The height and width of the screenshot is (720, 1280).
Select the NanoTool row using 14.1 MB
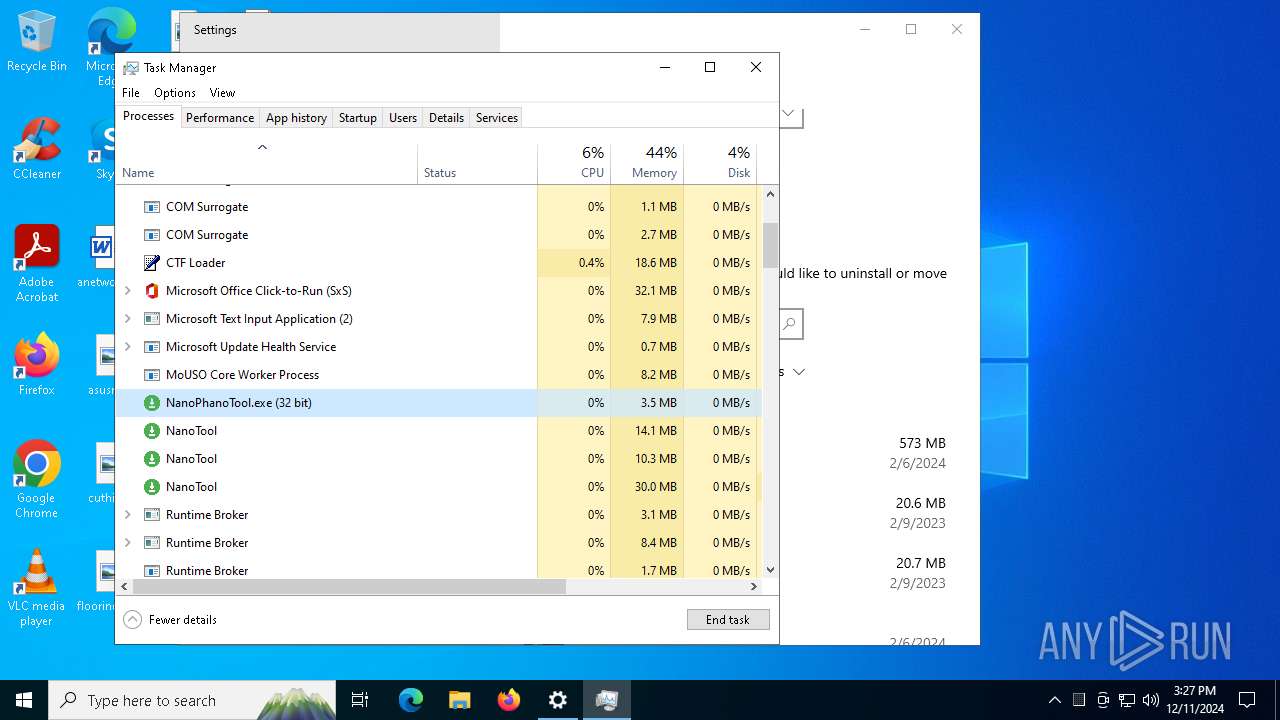pos(439,431)
